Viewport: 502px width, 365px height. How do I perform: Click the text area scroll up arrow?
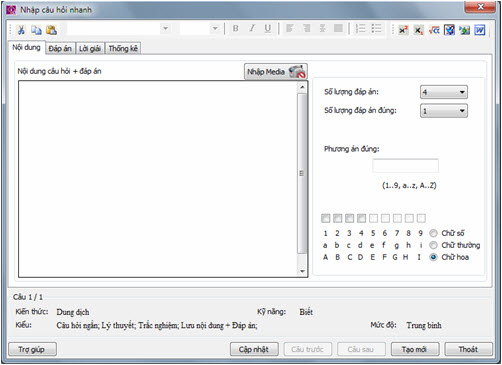[x=302, y=87]
